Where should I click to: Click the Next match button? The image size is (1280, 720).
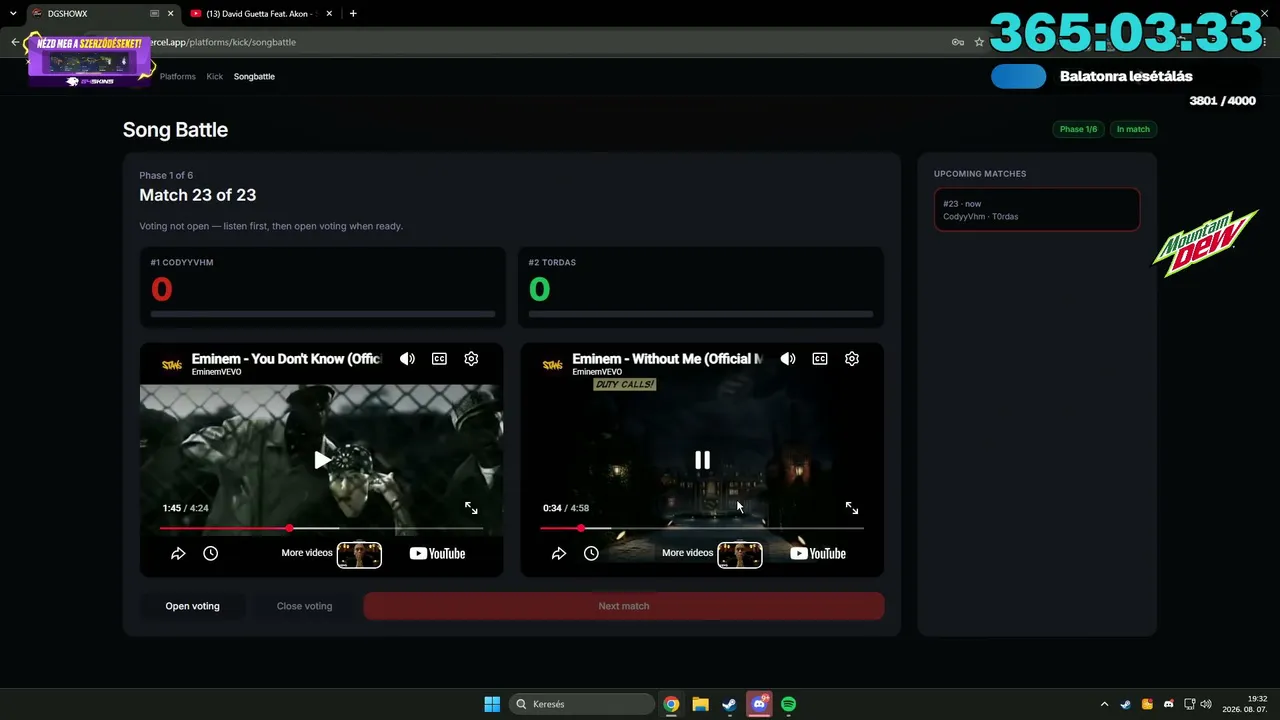(624, 606)
